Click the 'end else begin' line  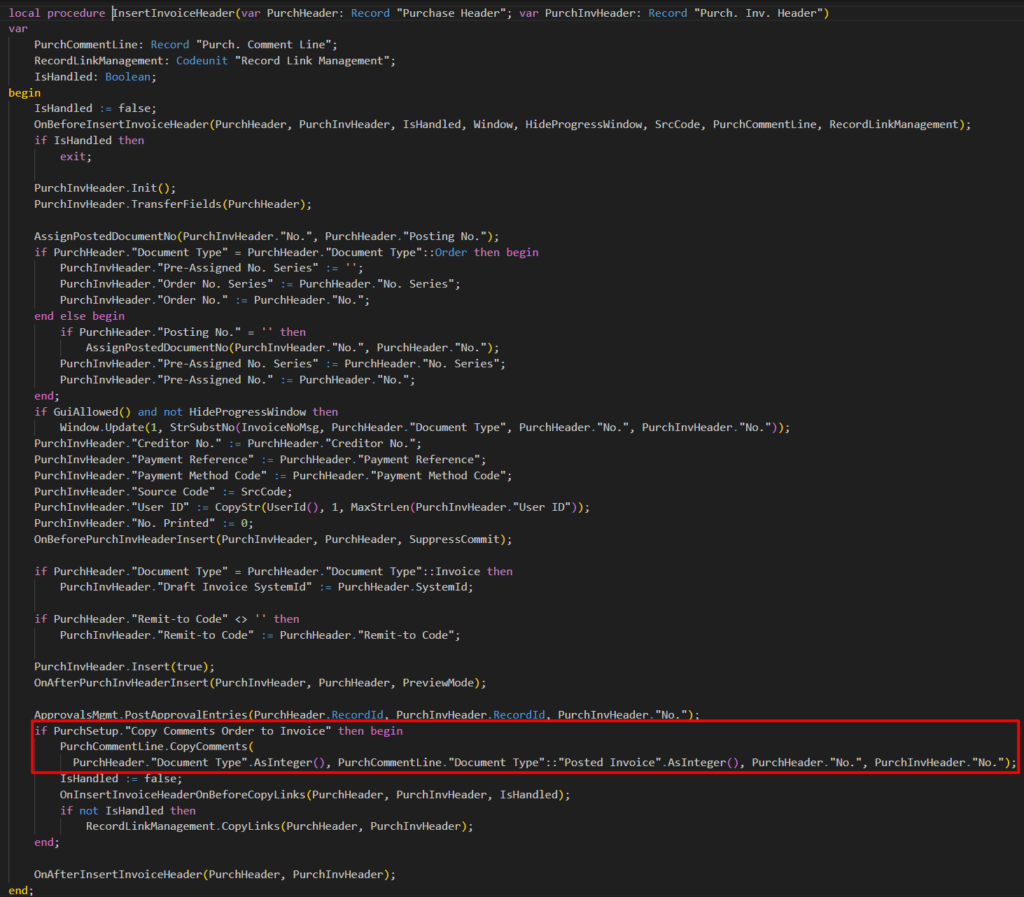coord(86,316)
